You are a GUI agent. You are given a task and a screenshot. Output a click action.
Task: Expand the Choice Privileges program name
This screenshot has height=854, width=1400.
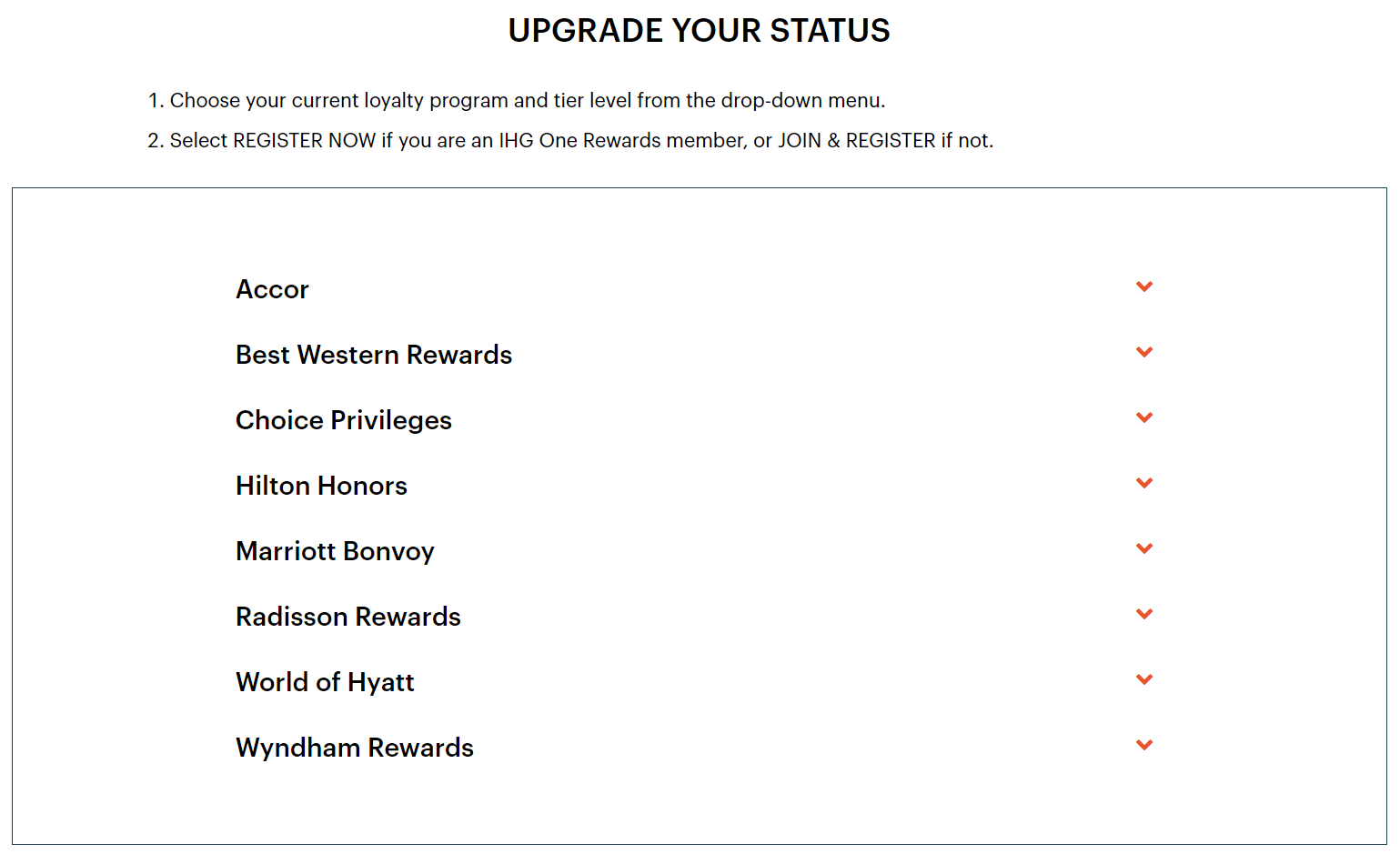click(343, 420)
